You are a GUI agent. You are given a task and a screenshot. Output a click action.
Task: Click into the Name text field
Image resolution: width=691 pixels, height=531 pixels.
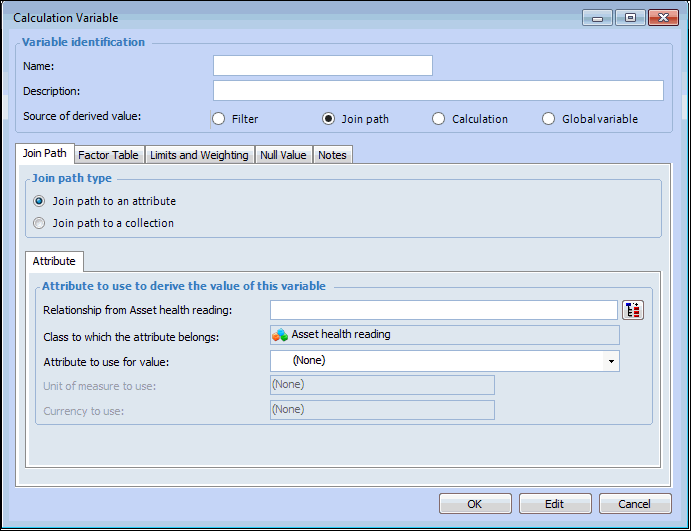(x=322, y=66)
